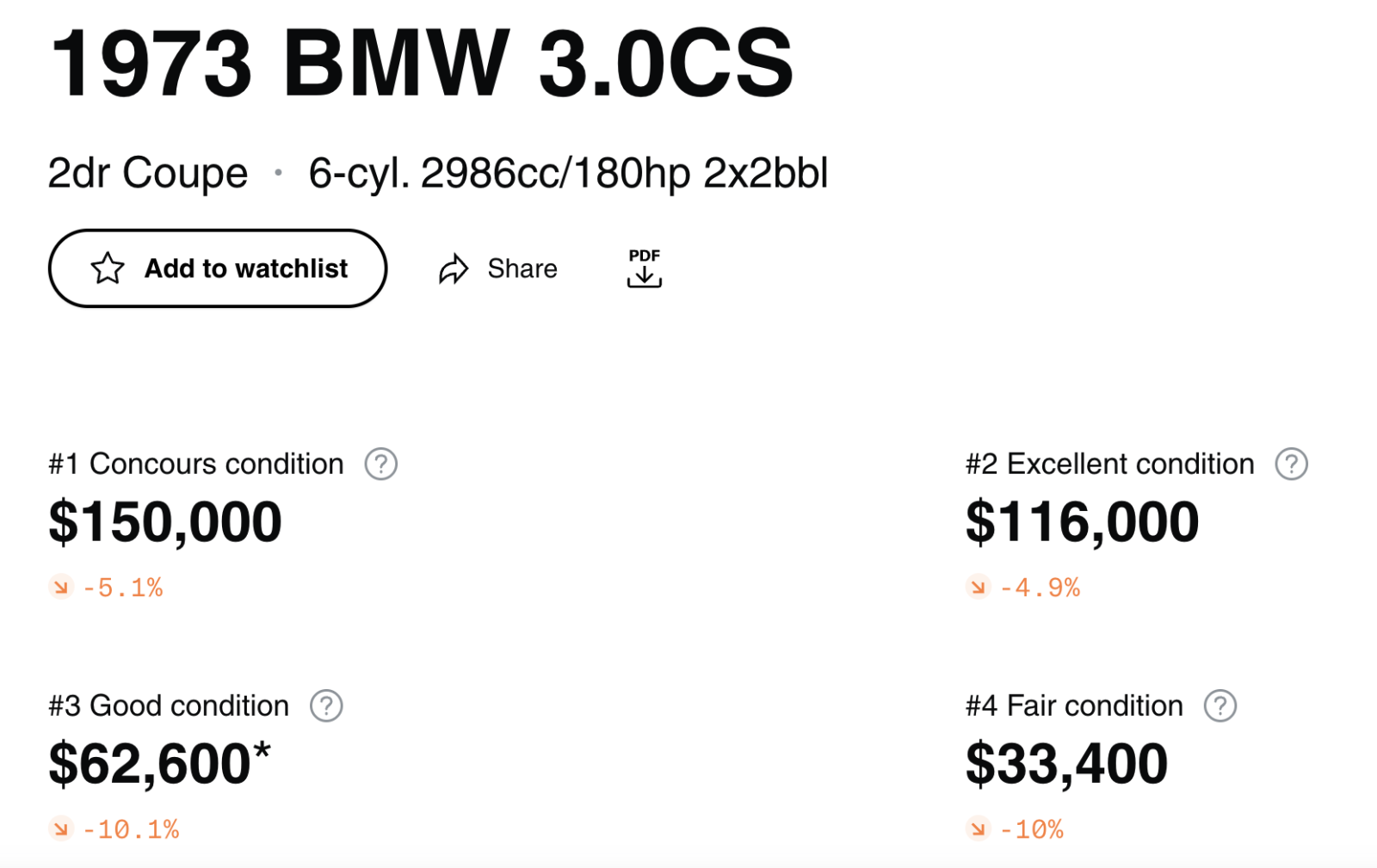Viewport: 1377px width, 868px height.
Task: Download the PDF report icon
Action: (x=644, y=268)
